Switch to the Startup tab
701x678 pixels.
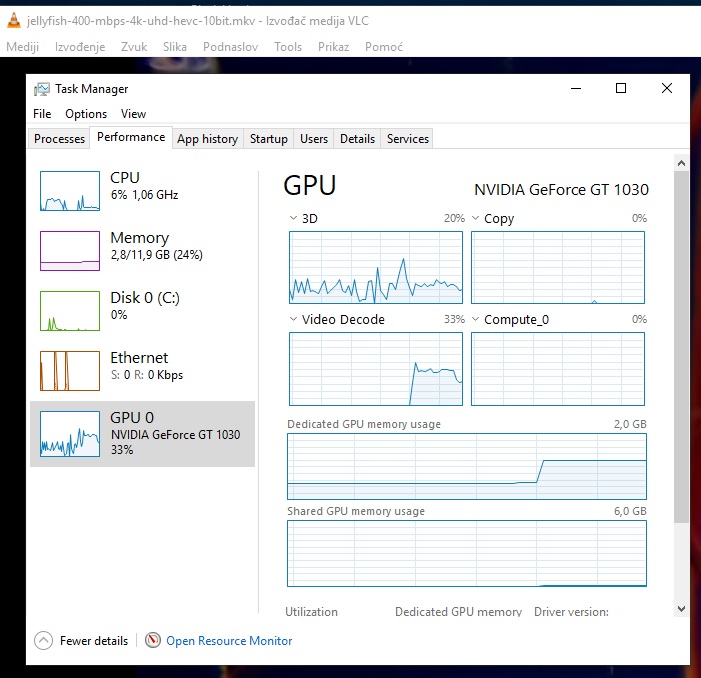268,139
